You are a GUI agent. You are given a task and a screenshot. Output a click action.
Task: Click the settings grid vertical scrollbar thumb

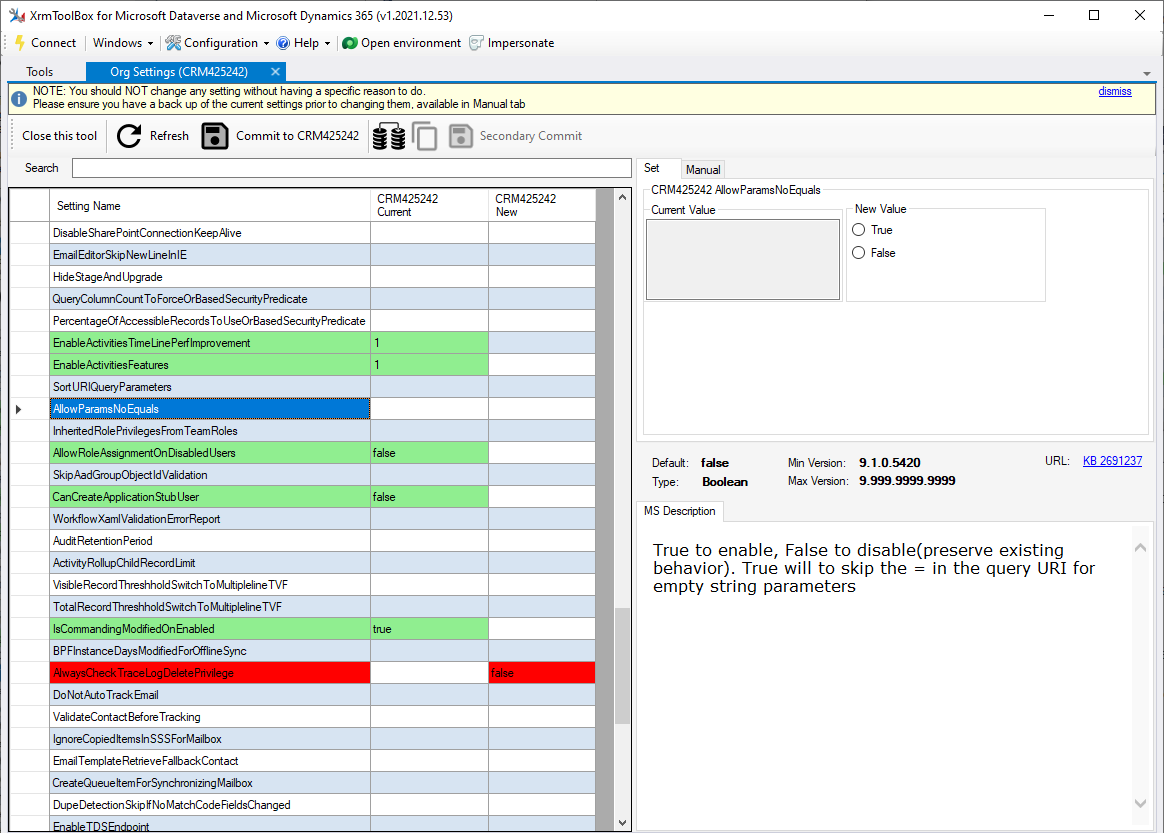coord(622,665)
